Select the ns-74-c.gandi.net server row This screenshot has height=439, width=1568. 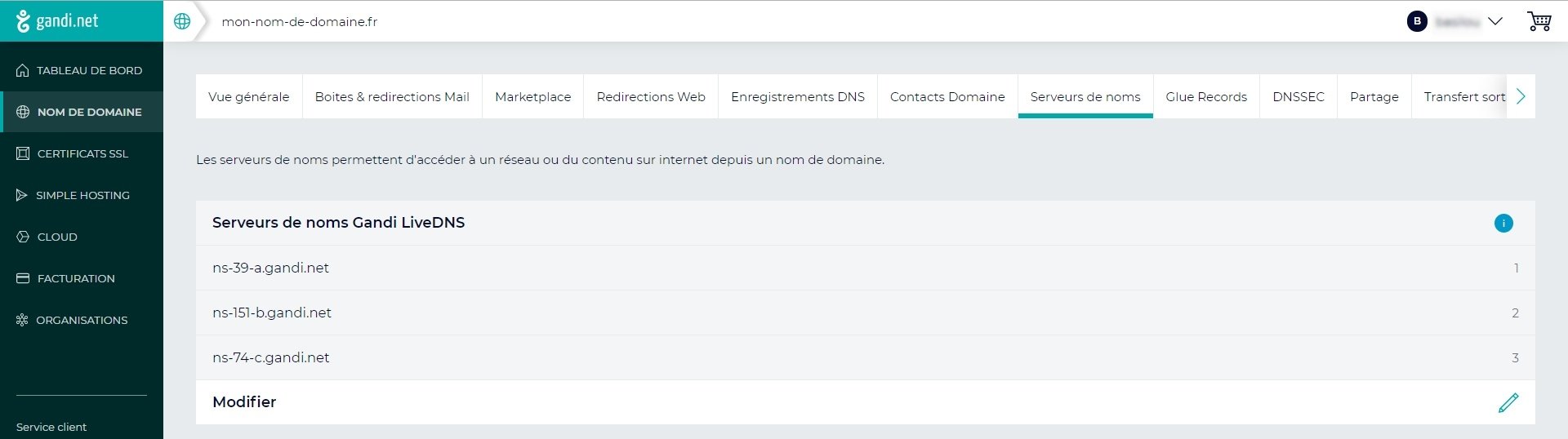coord(866,357)
